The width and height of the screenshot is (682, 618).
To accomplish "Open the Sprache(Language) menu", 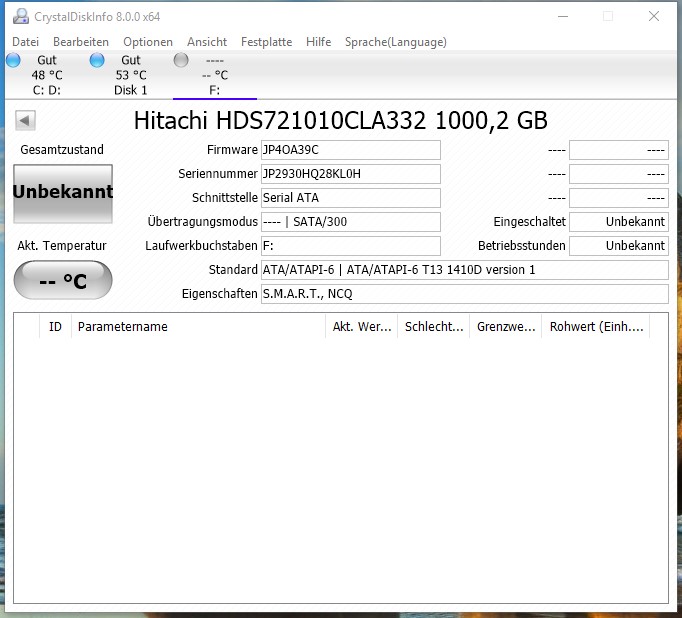I will [x=396, y=42].
